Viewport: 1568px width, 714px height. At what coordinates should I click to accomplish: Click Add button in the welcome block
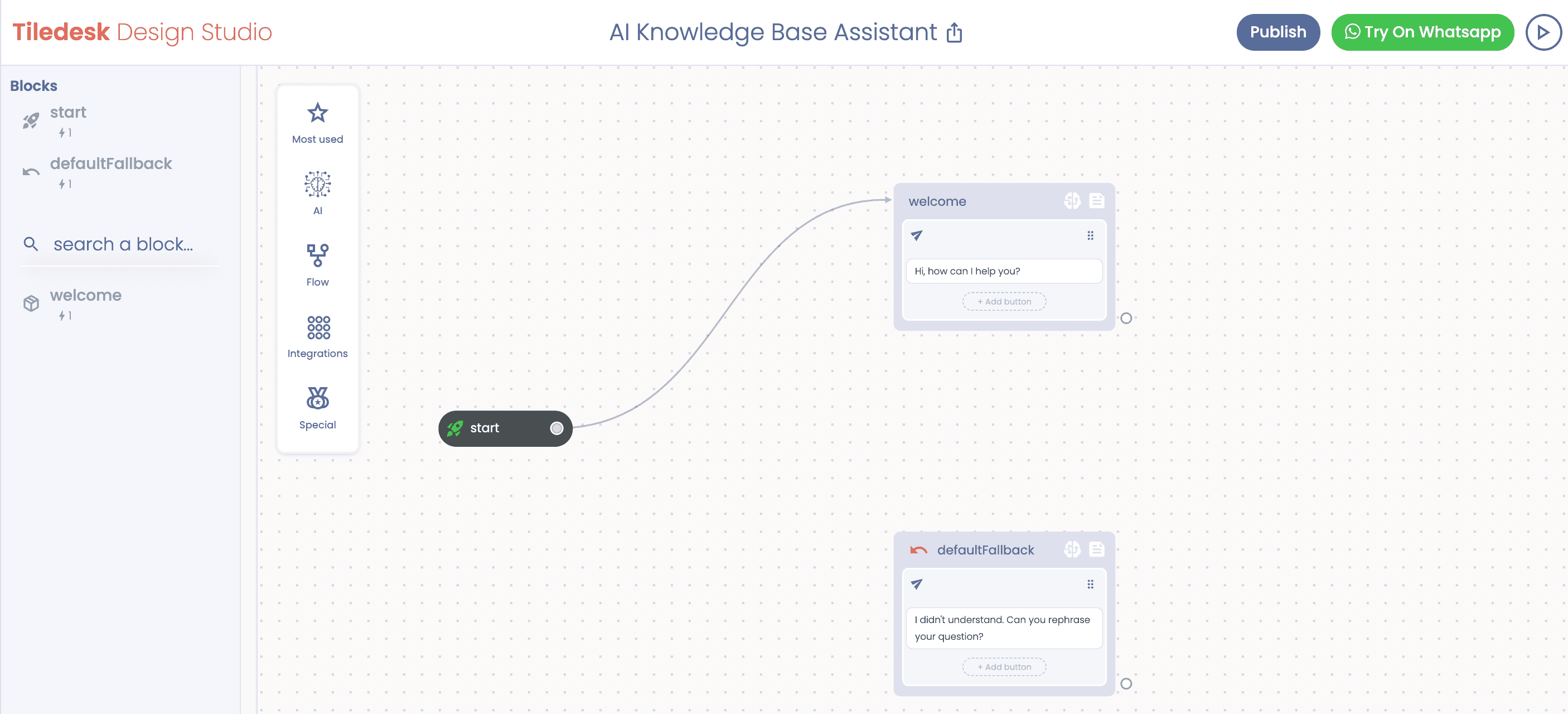click(x=1004, y=302)
